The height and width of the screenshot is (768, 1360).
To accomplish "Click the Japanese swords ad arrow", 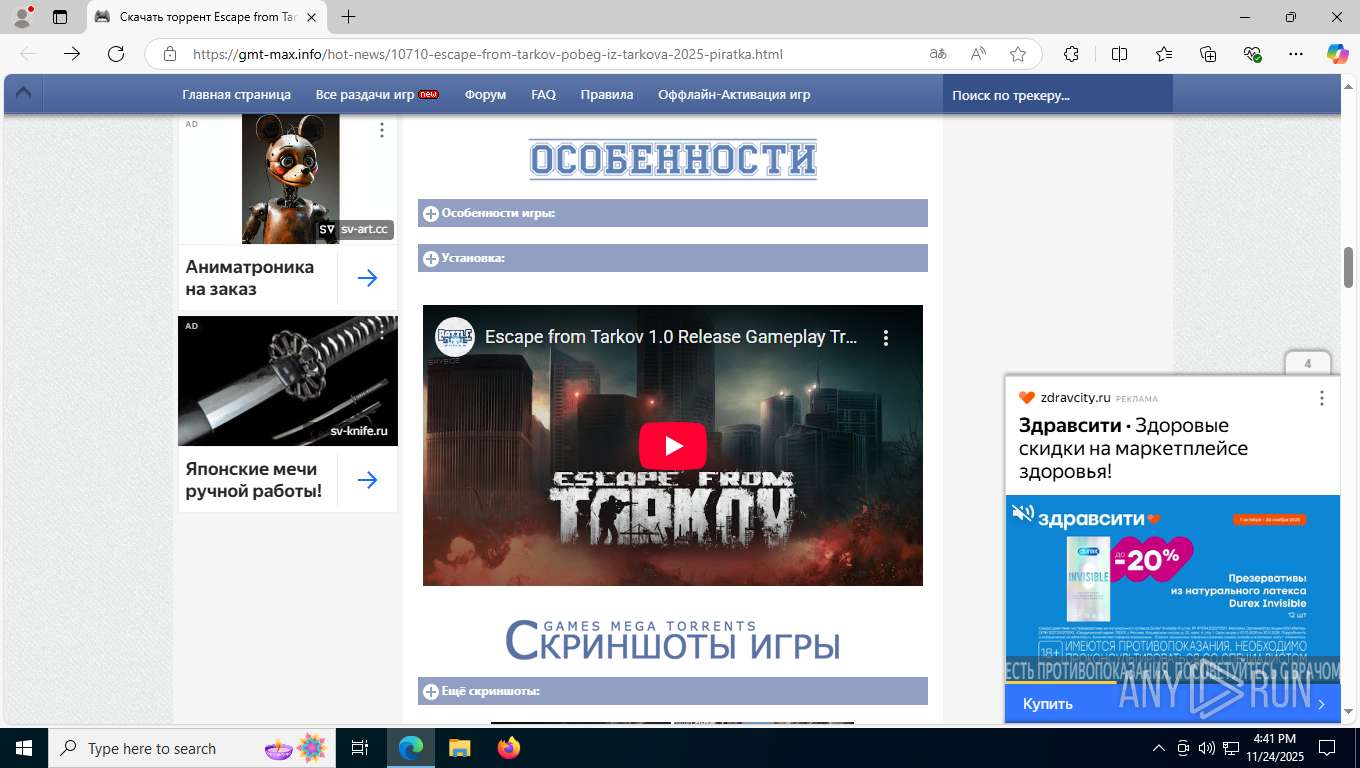I will tap(367, 480).
